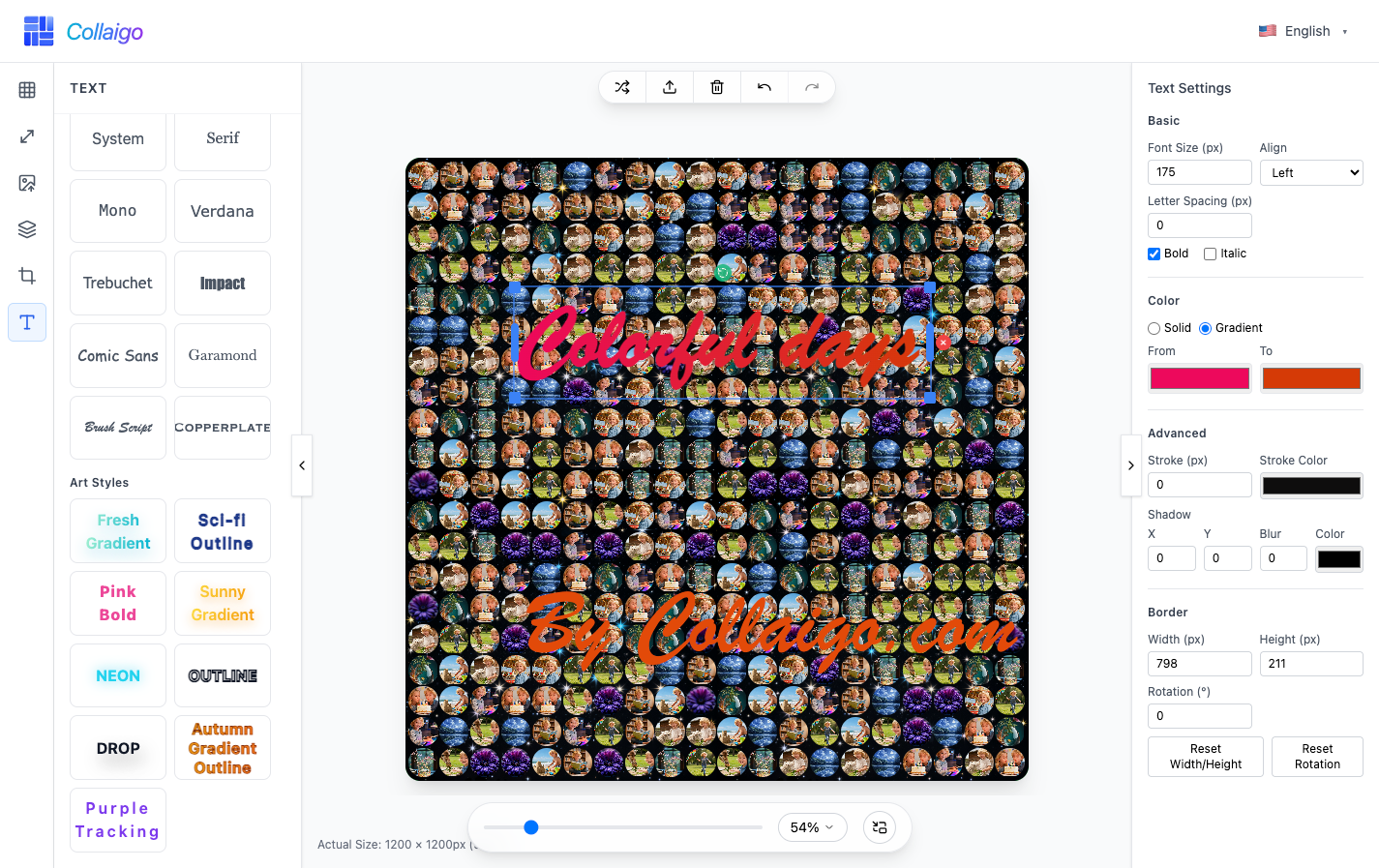Open the resize tool in the left sidebar
1379x868 pixels.
pos(26,136)
